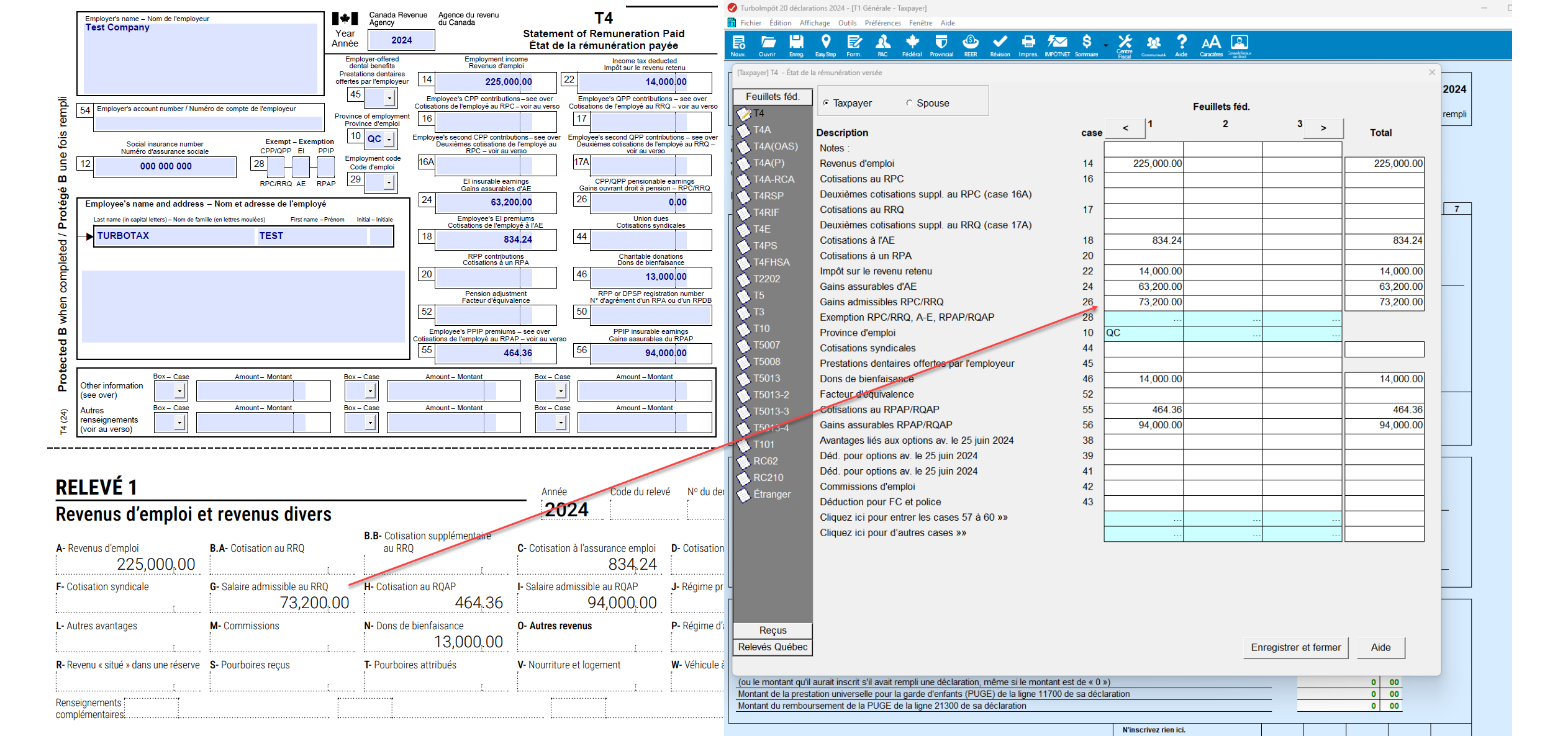Tick the CPP/QPP exemption box on T4
Image resolution: width=1568 pixels, height=736 pixels.
(275, 166)
